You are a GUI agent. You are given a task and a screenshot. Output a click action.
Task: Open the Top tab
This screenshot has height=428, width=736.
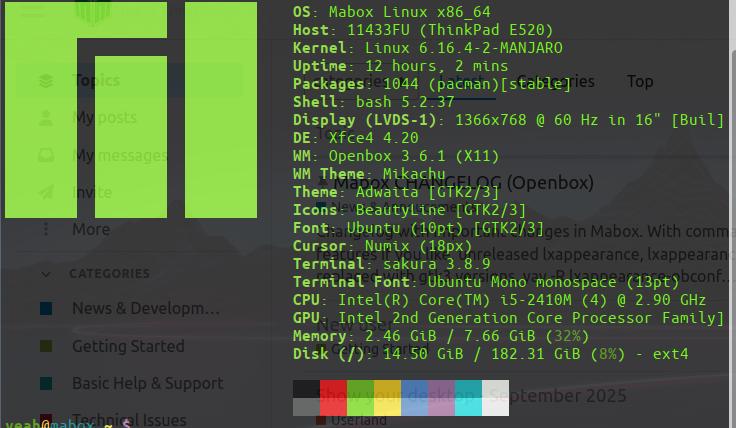640,82
